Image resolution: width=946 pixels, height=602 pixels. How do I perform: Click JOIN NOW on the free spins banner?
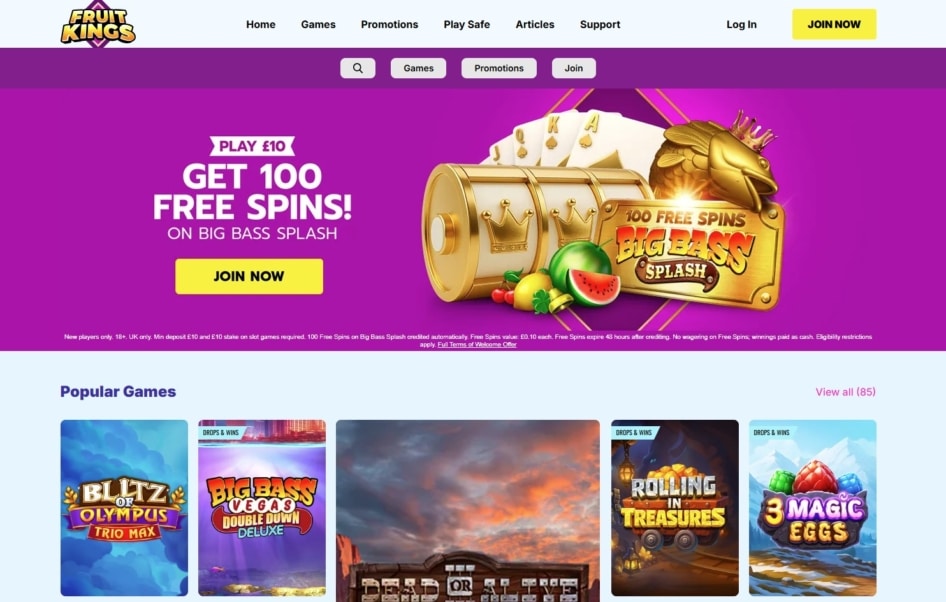coord(249,276)
